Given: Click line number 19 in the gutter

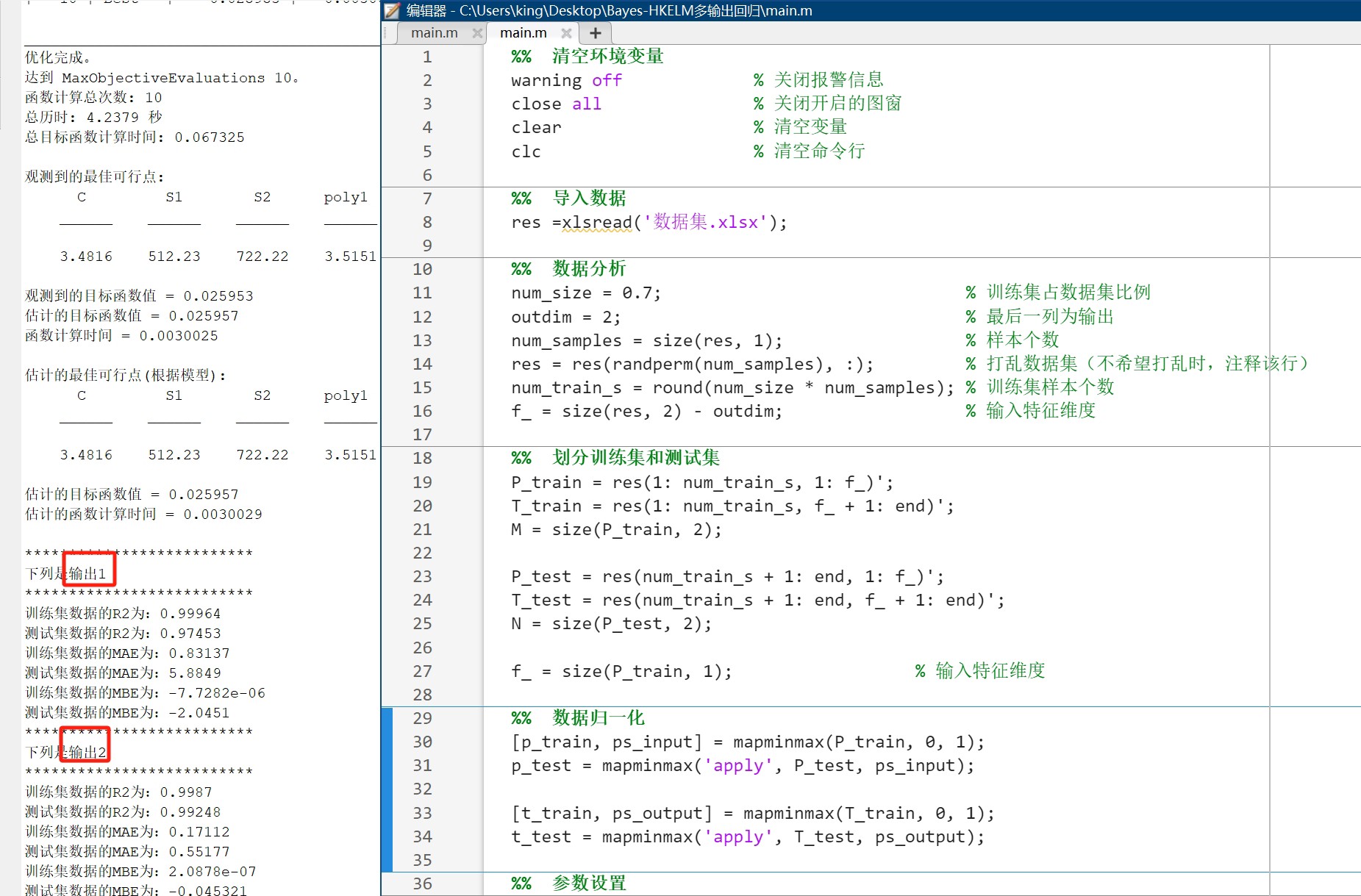Looking at the screenshot, I should pos(422,482).
